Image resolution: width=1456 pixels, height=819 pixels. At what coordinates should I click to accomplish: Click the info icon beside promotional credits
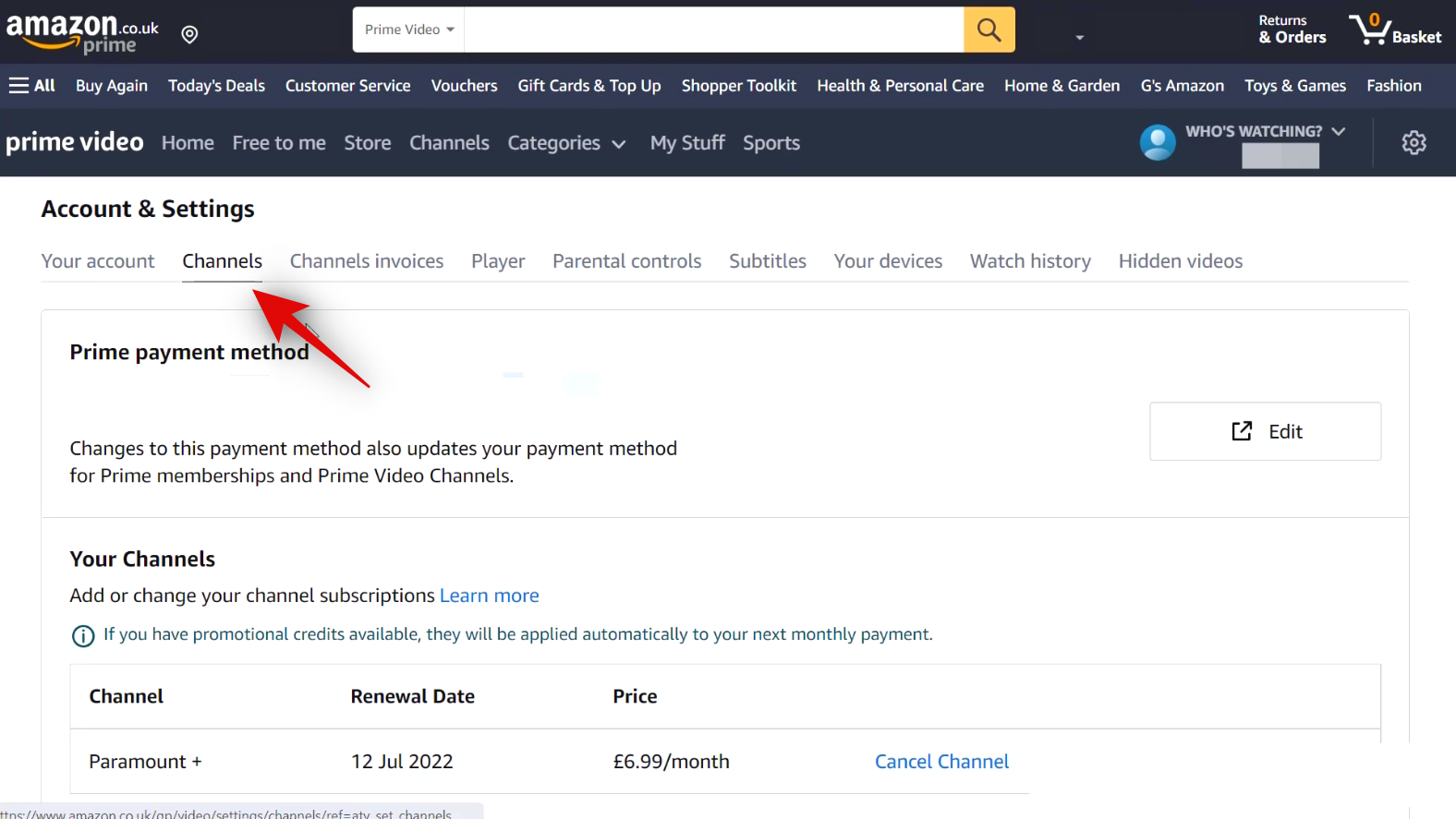[x=83, y=635]
